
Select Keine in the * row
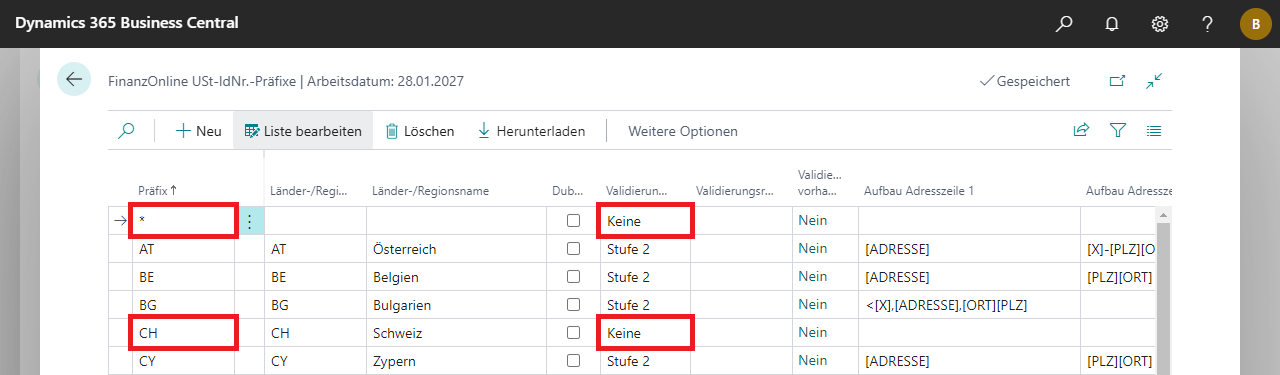(645, 221)
